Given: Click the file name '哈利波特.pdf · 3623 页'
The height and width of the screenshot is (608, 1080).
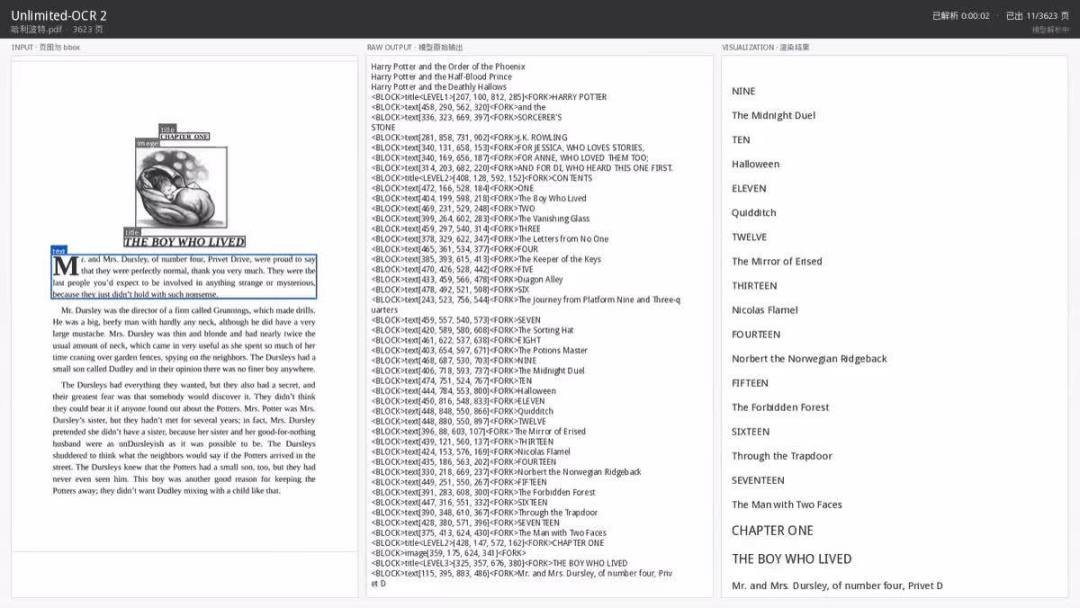Looking at the screenshot, I should pos(57,30).
